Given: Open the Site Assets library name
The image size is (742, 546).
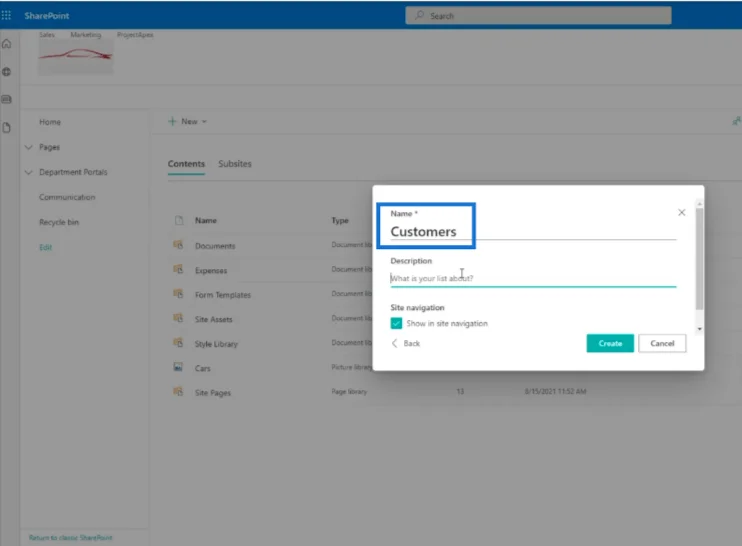Looking at the screenshot, I should 213,319.
